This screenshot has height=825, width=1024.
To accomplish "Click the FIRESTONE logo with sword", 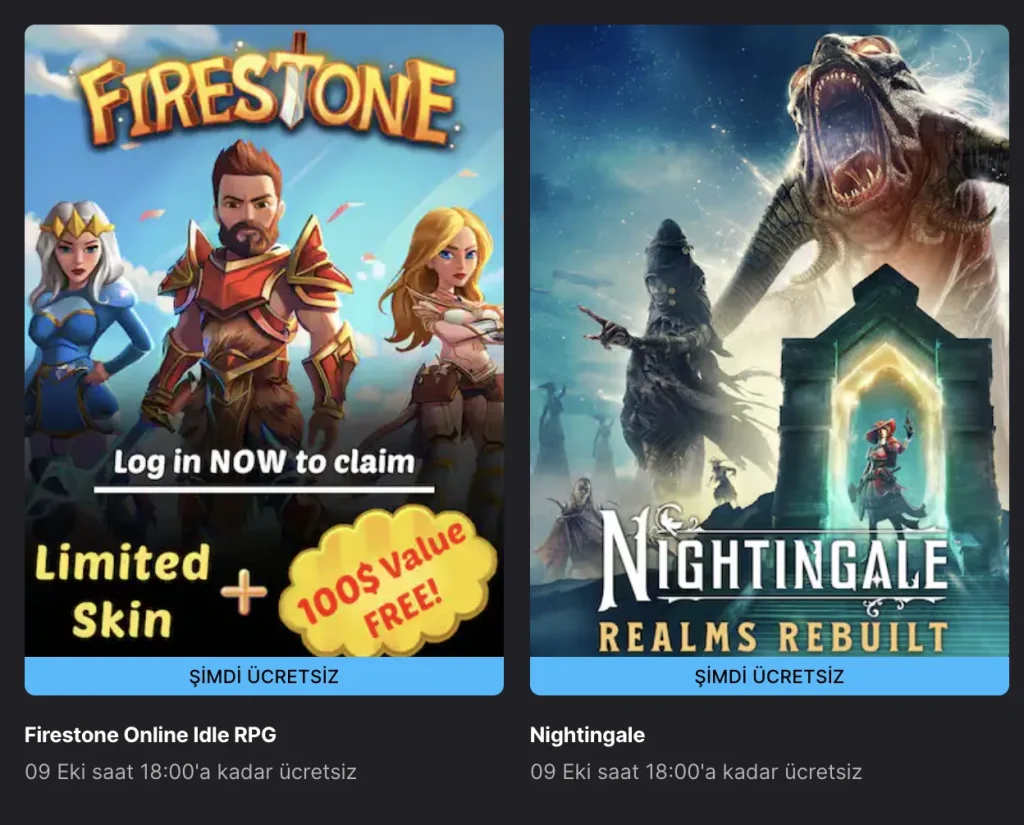I will tap(268, 91).
